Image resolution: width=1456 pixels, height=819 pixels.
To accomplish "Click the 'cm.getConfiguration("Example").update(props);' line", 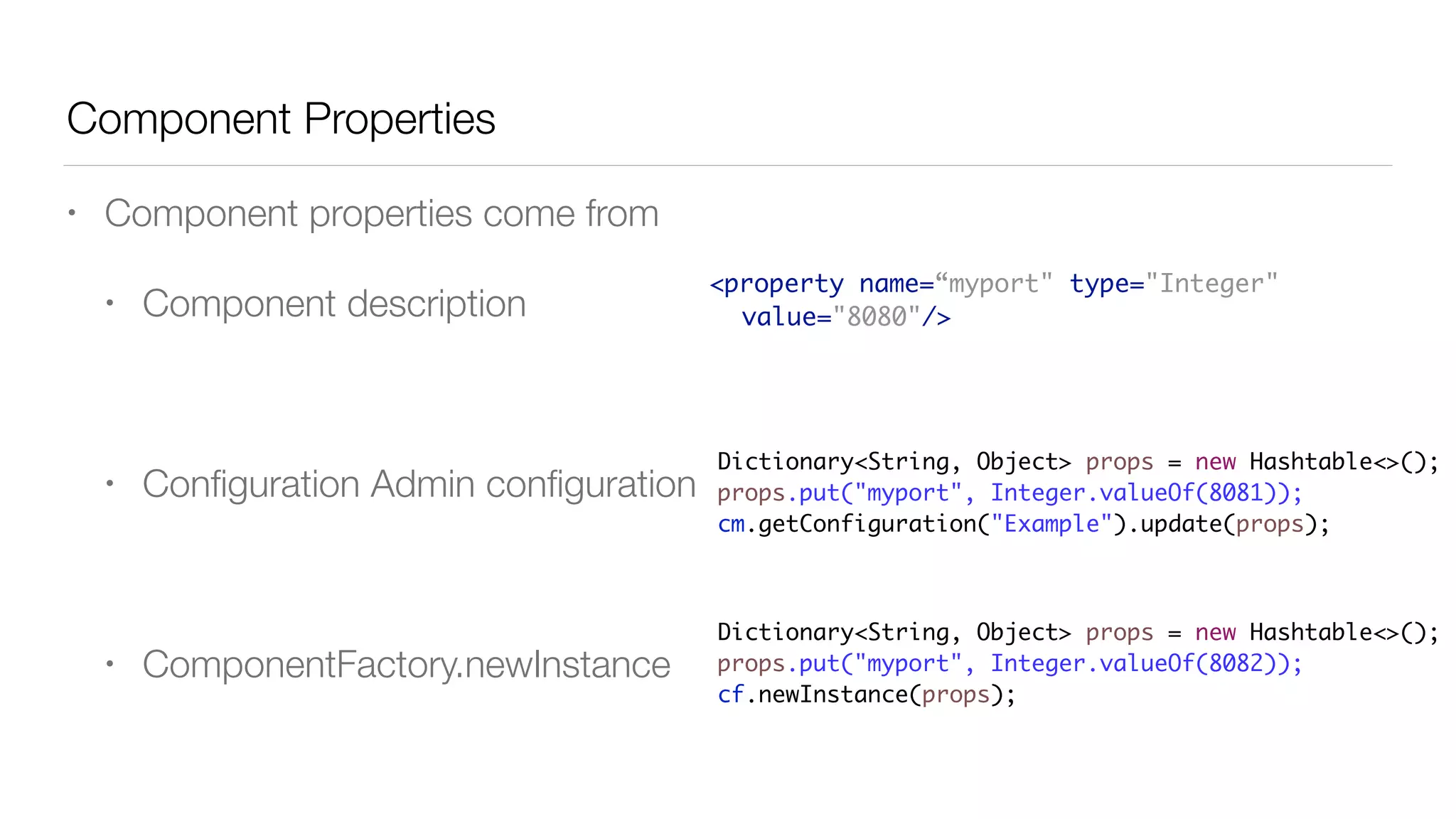I will (x=1023, y=524).
